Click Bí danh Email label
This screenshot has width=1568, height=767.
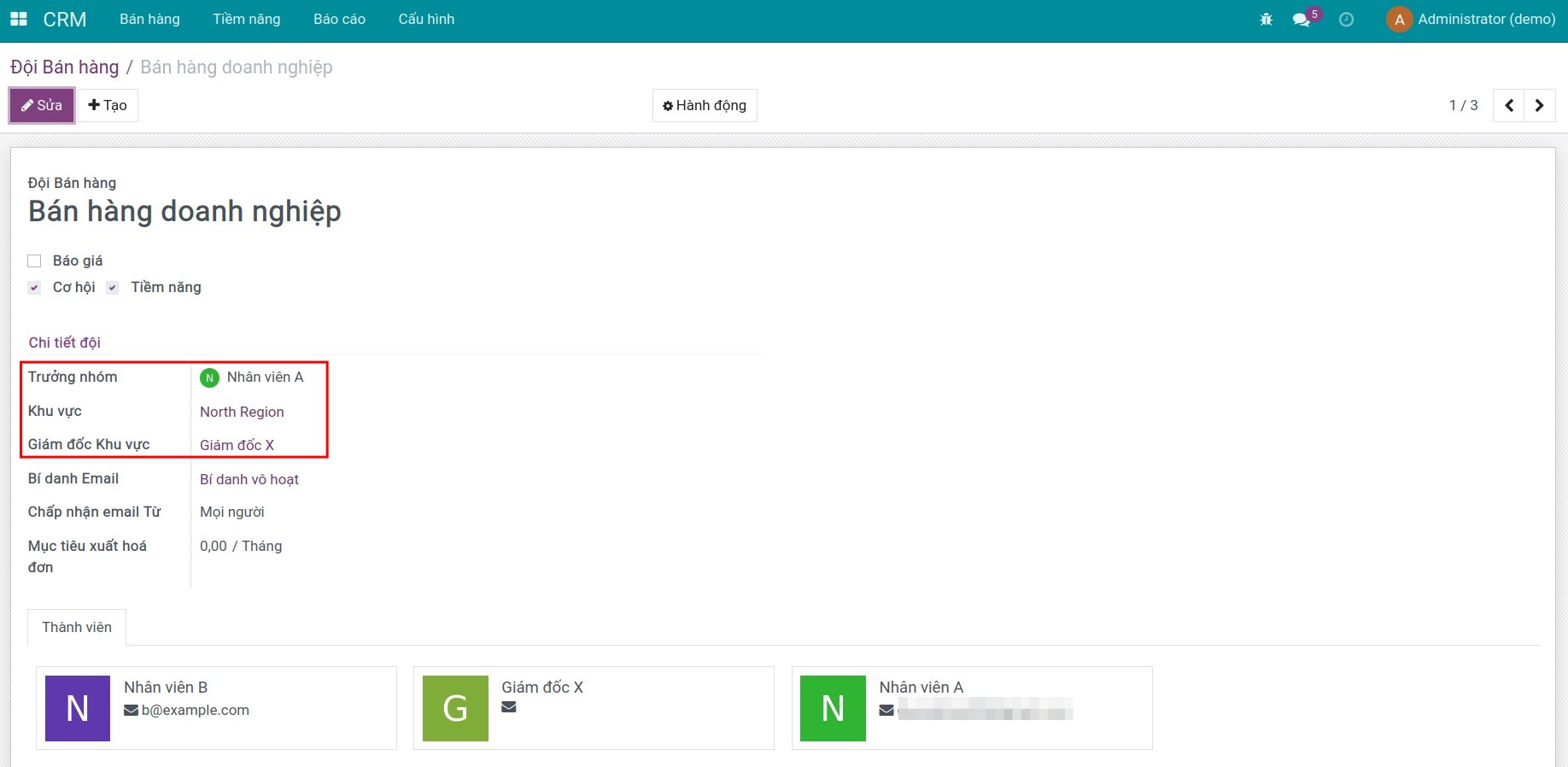(73, 478)
